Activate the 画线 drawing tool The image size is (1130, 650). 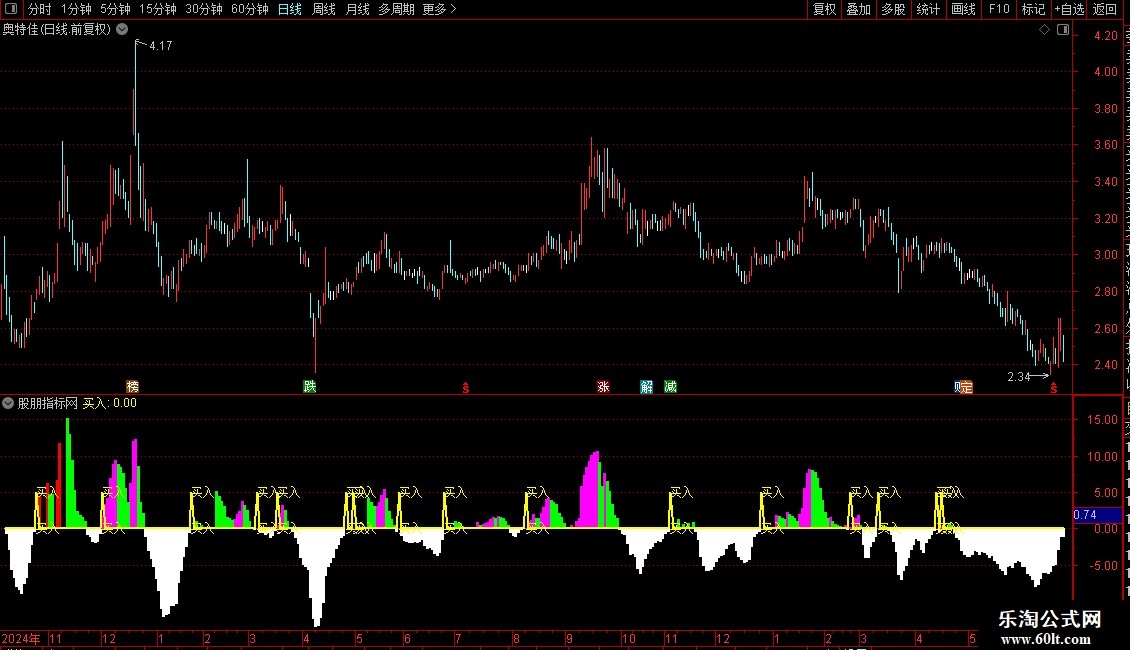(x=964, y=9)
